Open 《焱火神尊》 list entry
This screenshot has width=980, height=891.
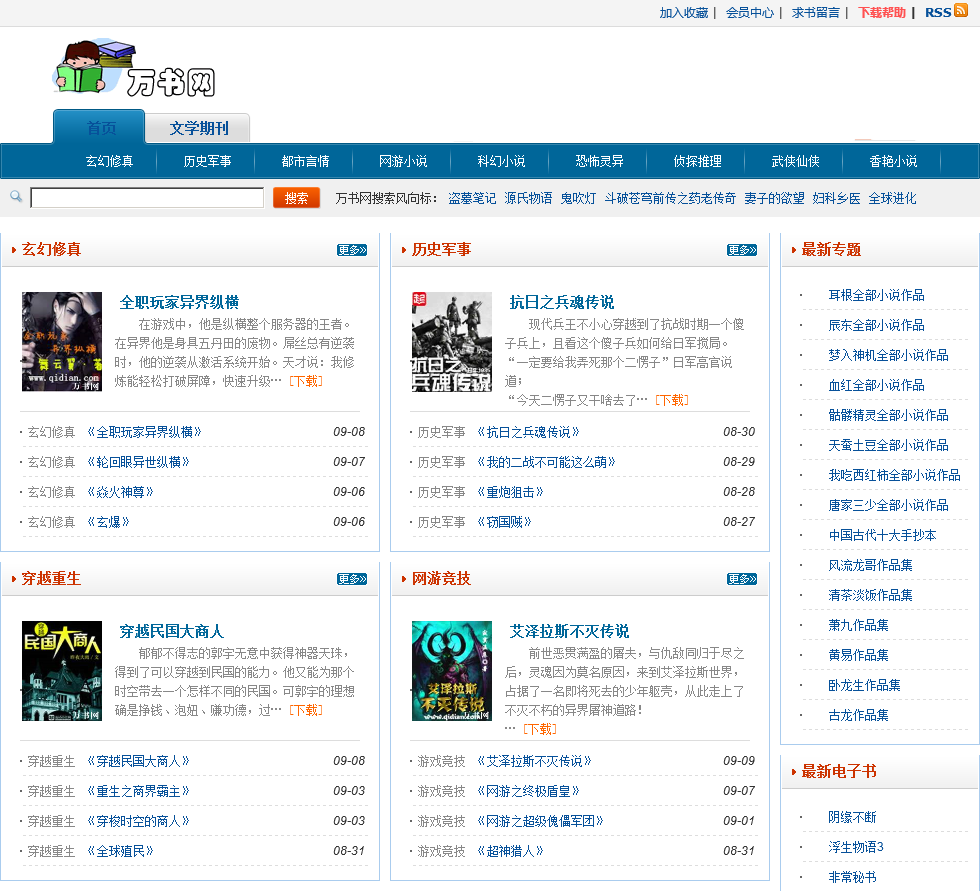(x=120, y=492)
